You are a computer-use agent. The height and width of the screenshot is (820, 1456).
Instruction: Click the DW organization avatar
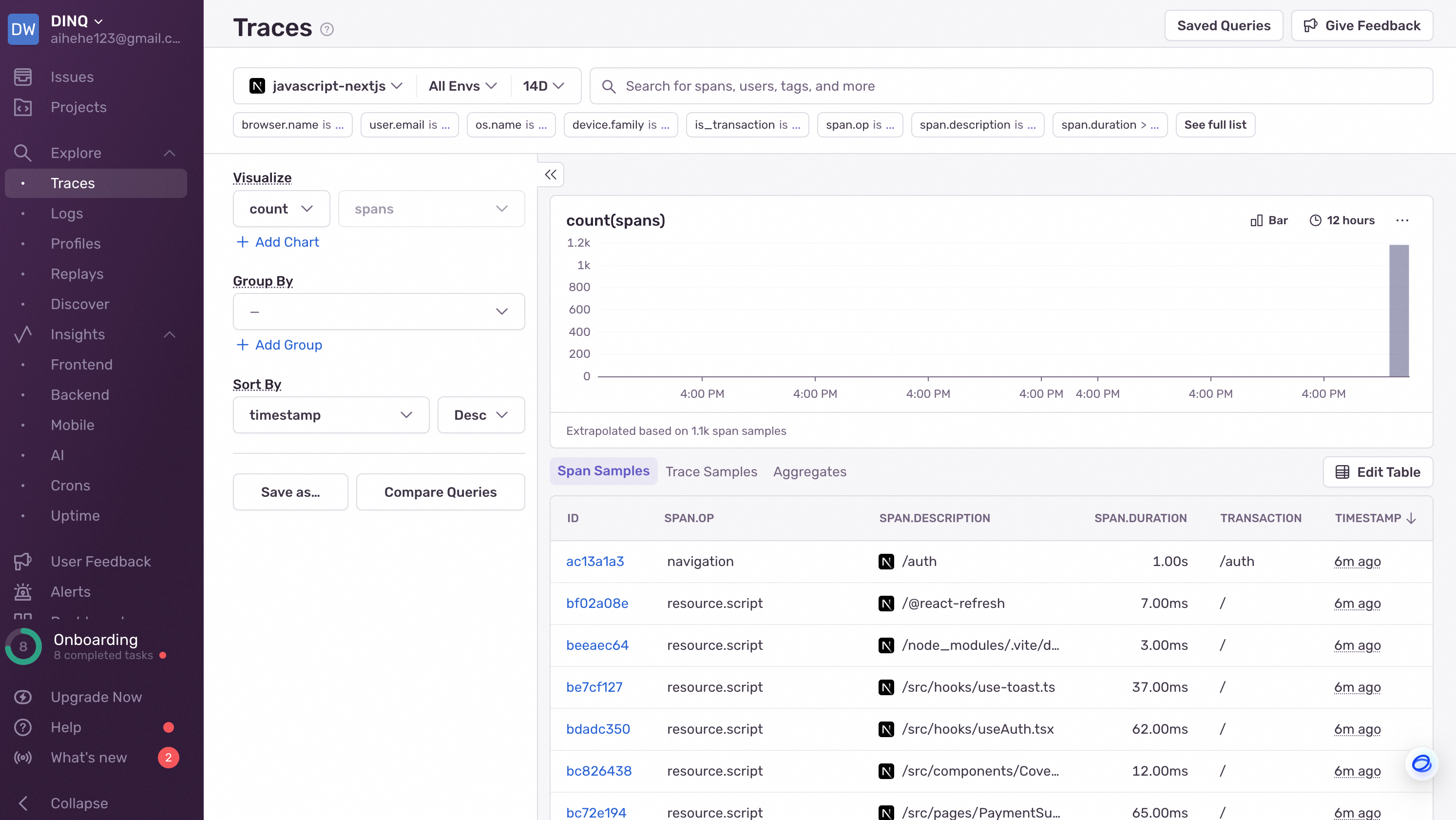coord(23,29)
